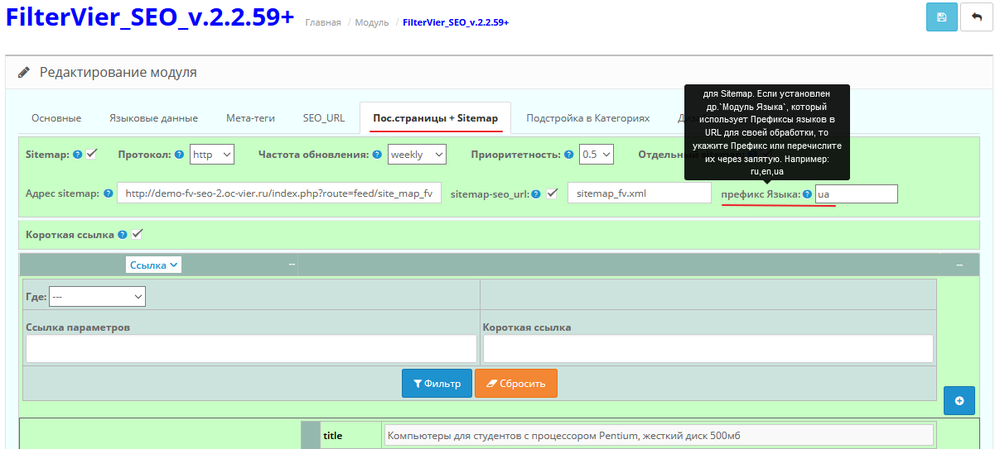Screen dimensions: 1000x449
Task: Open the Ссылка column dropdown
Action: [154, 265]
